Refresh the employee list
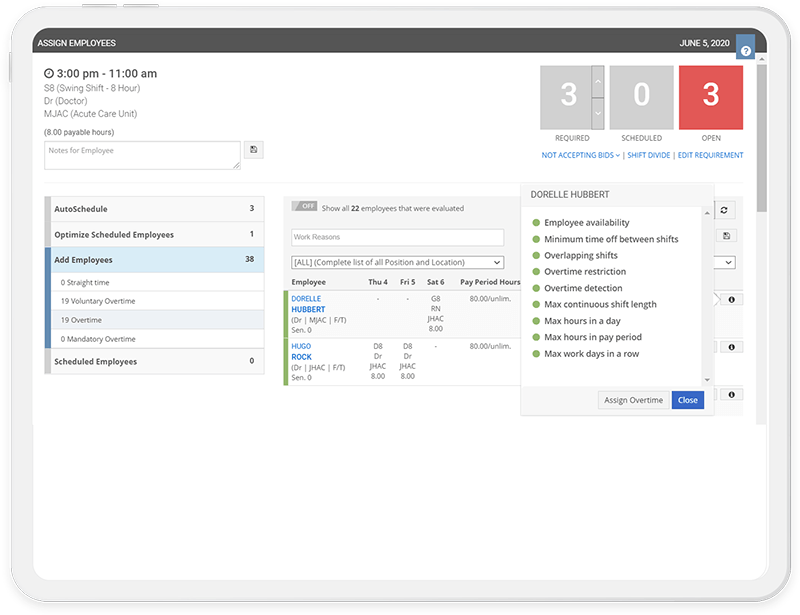Image resolution: width=800 pixels, height=615 pixels. [x=724, y=210]
